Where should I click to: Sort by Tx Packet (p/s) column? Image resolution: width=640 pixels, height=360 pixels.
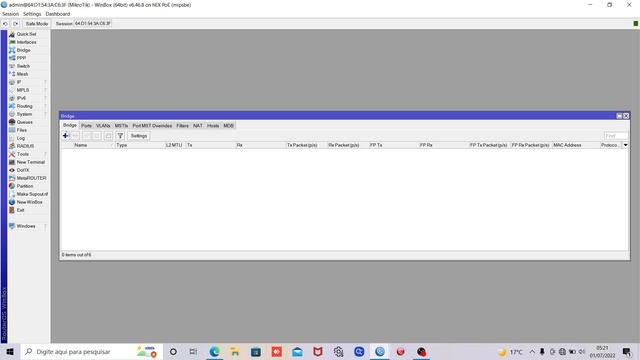306,145
